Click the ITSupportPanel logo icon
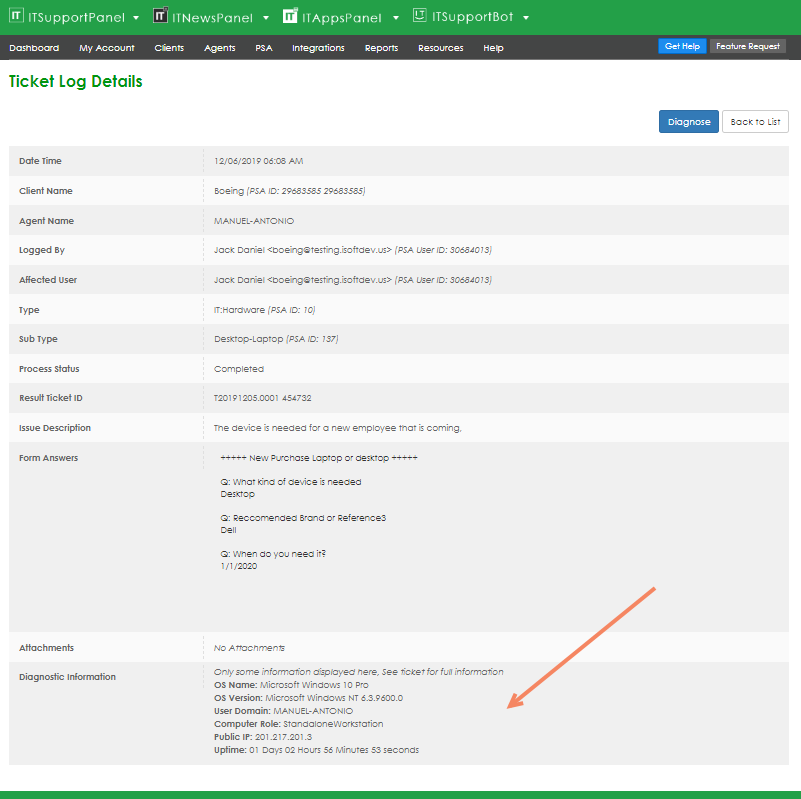 [16, 16]
